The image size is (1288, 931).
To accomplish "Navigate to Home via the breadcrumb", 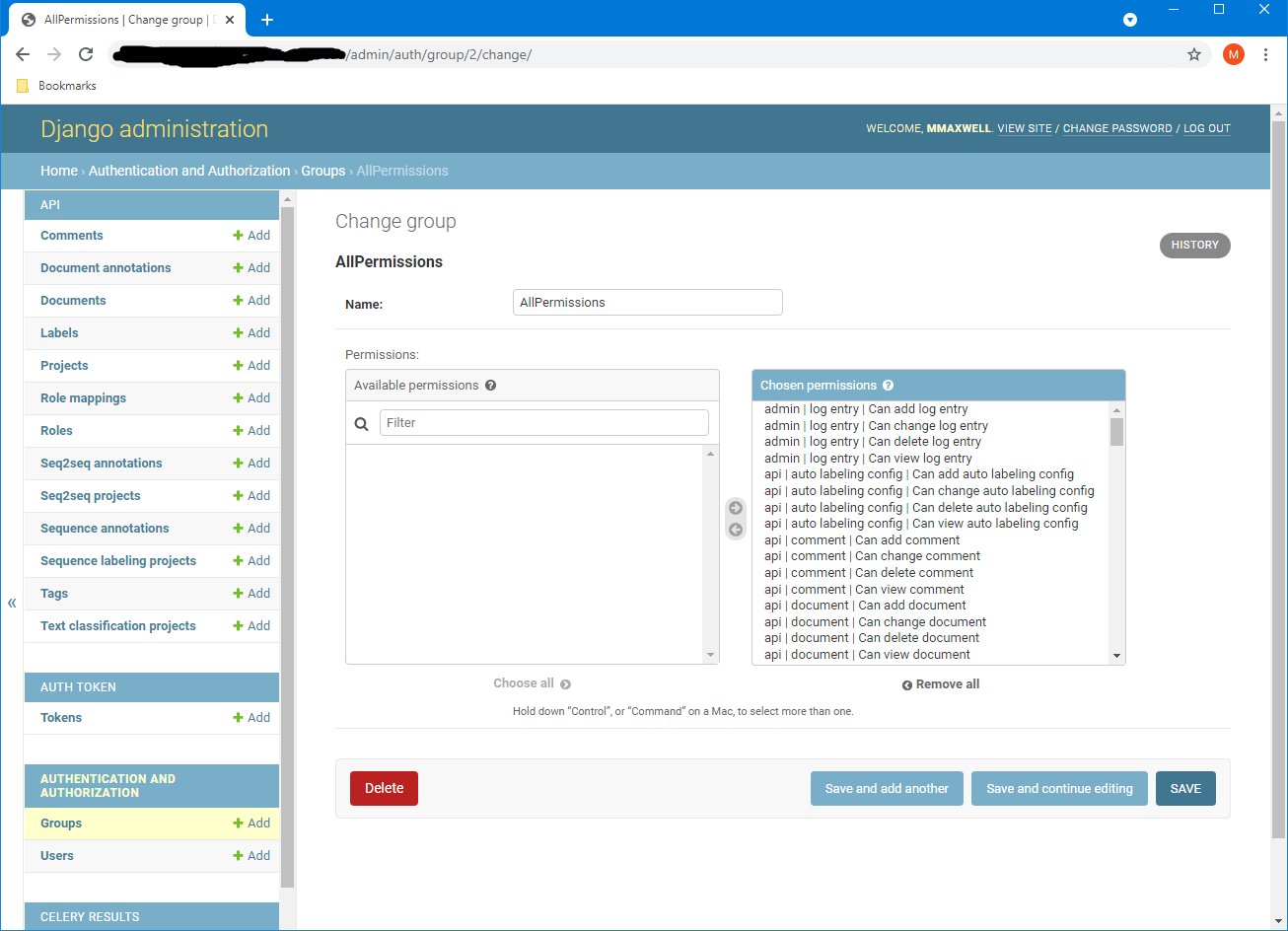I will [x=58, y=170].
